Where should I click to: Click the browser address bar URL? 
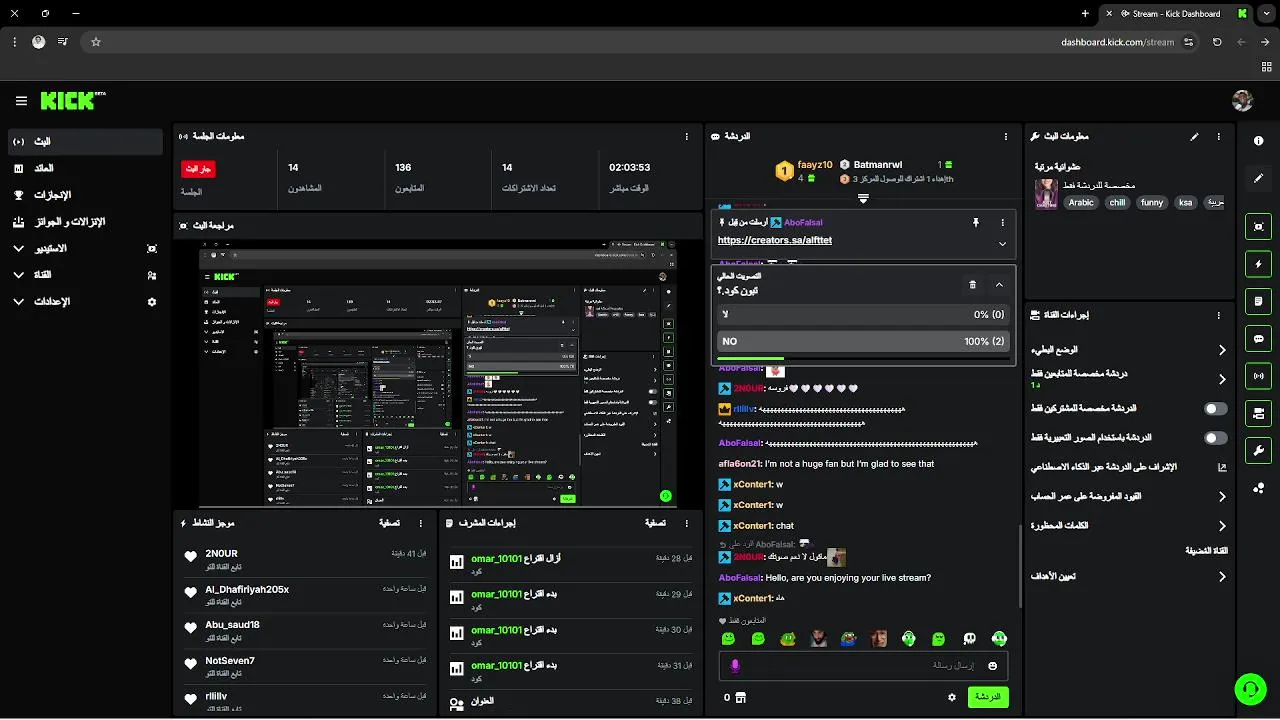point(1117,42)
